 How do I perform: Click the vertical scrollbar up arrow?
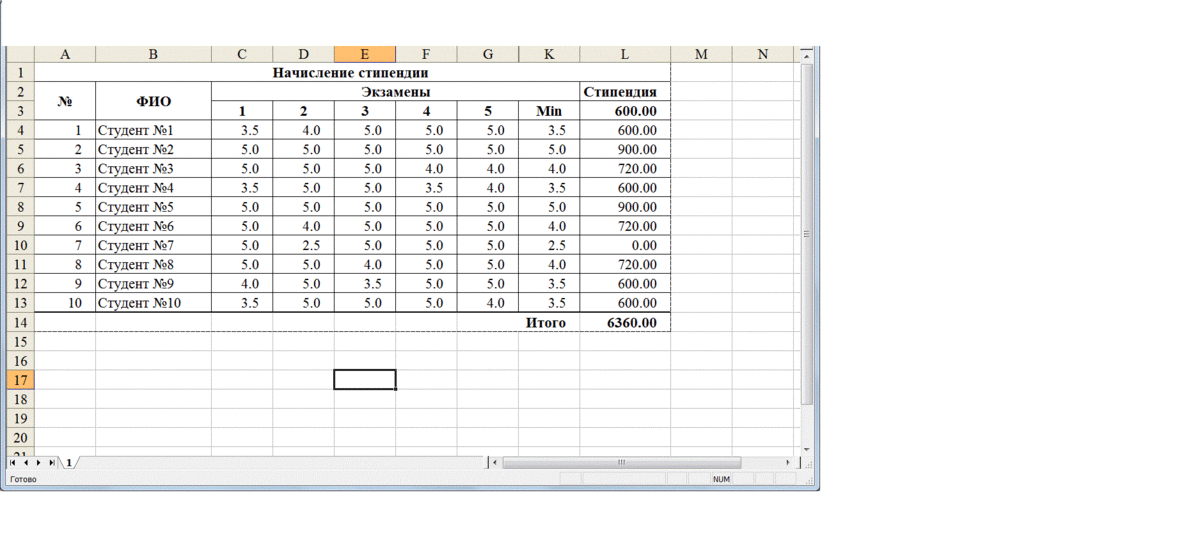pos(807,57)
